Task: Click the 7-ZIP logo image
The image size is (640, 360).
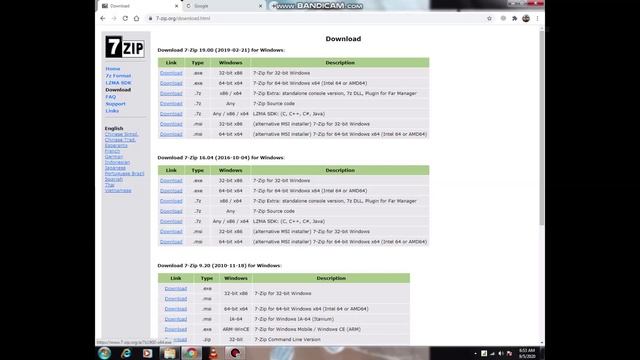Action: [125, 47]
